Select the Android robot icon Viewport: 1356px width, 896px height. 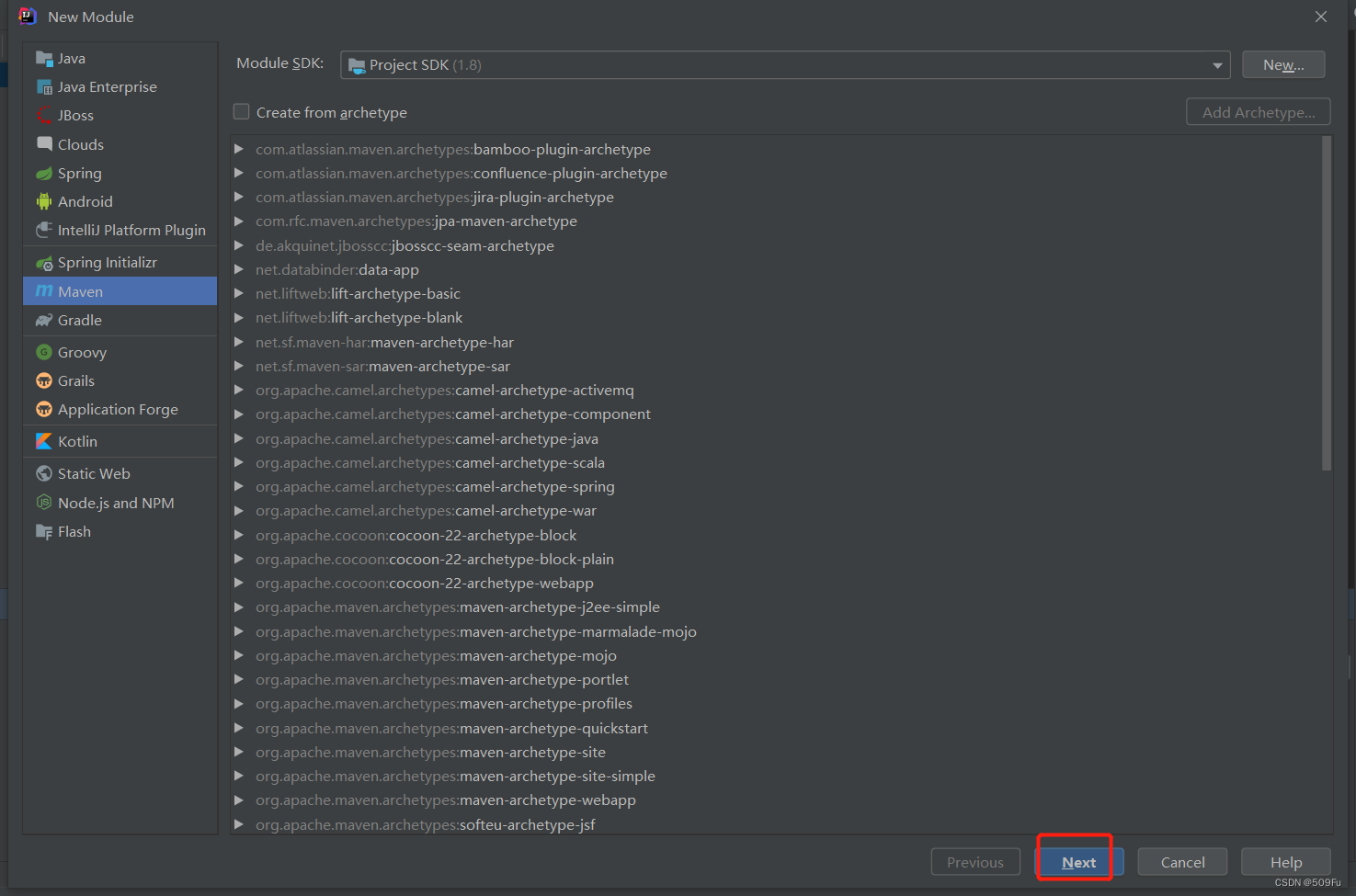tap(43, 201)
